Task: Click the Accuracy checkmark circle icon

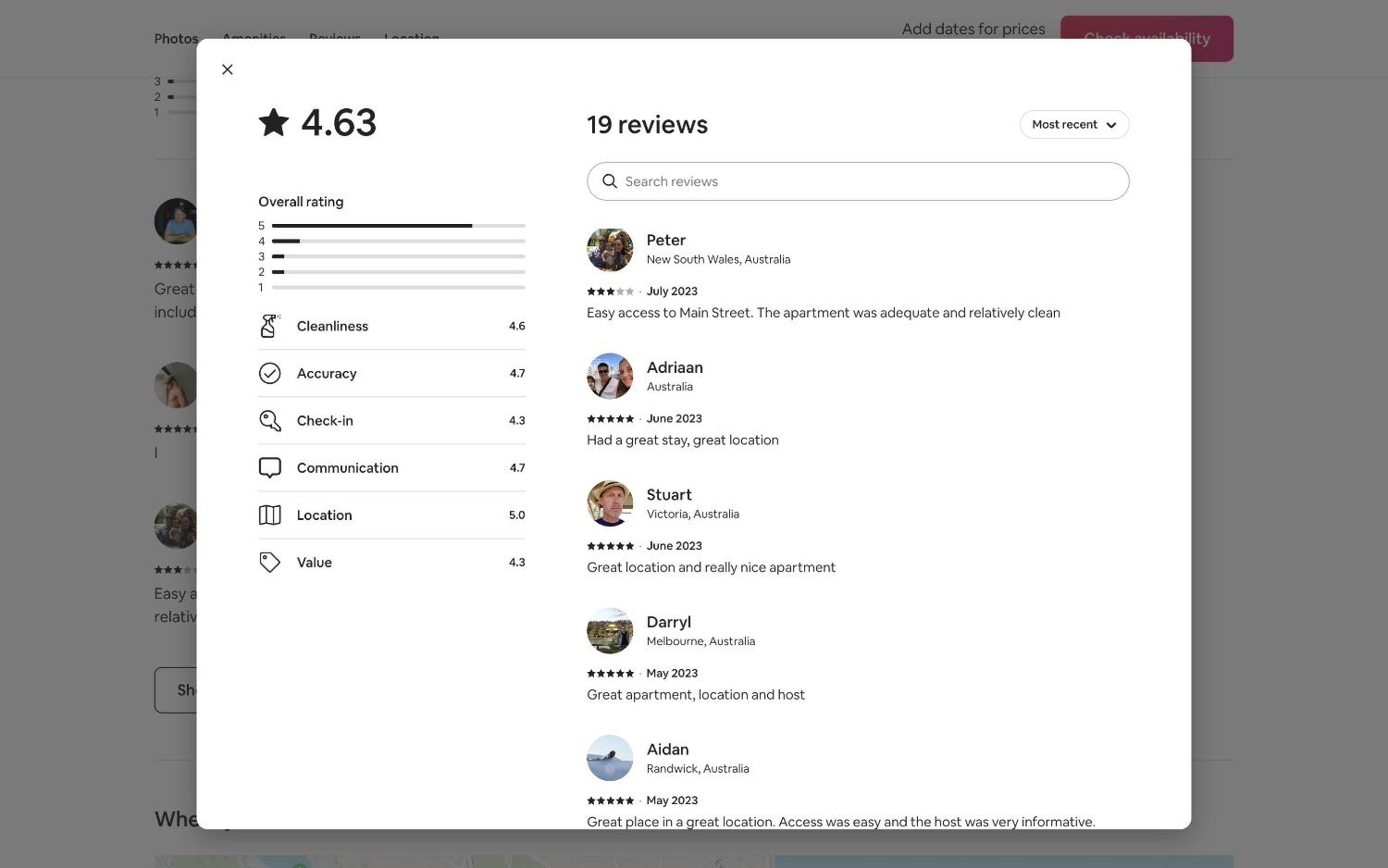Action: click(269, 373)
